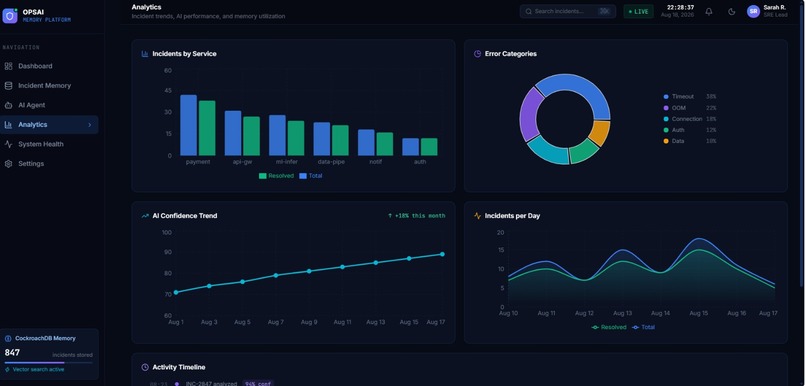Toggle Resolved series in Incidents by Service legend

276,176
